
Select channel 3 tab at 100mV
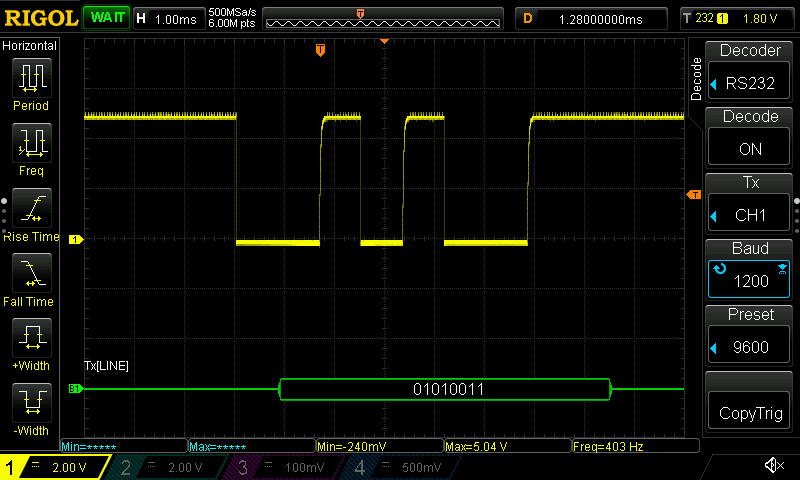[284, 467]
